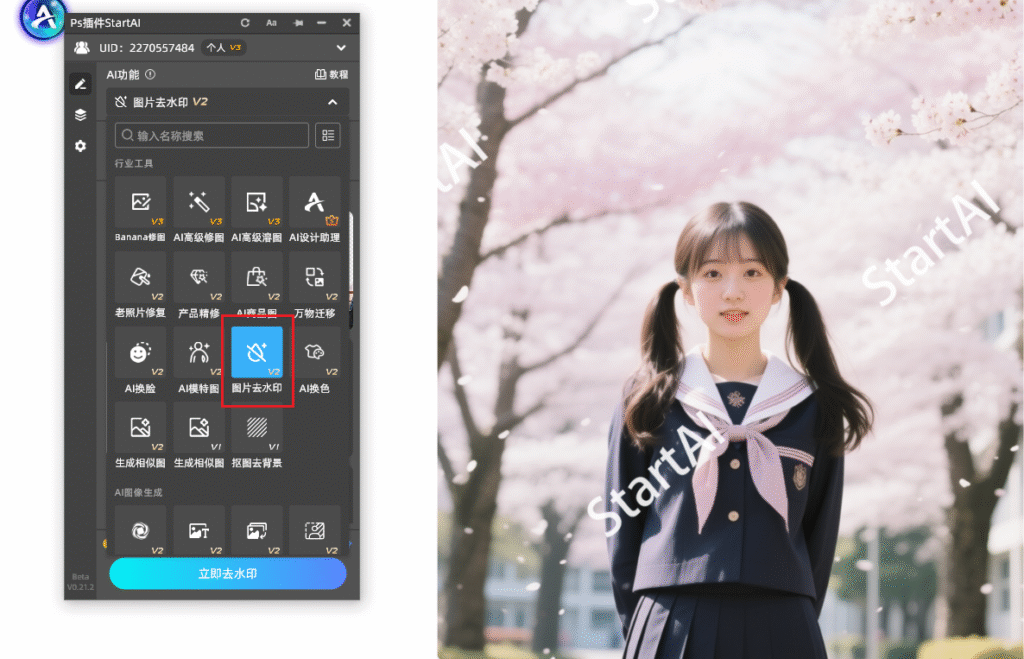Click the 立即去水印 button

[227, 574]
